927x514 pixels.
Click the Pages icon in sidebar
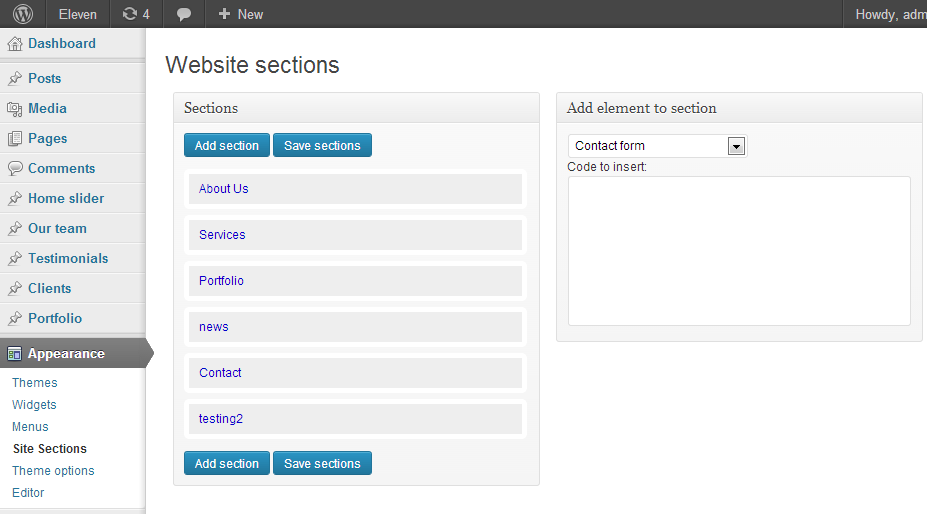15,139
